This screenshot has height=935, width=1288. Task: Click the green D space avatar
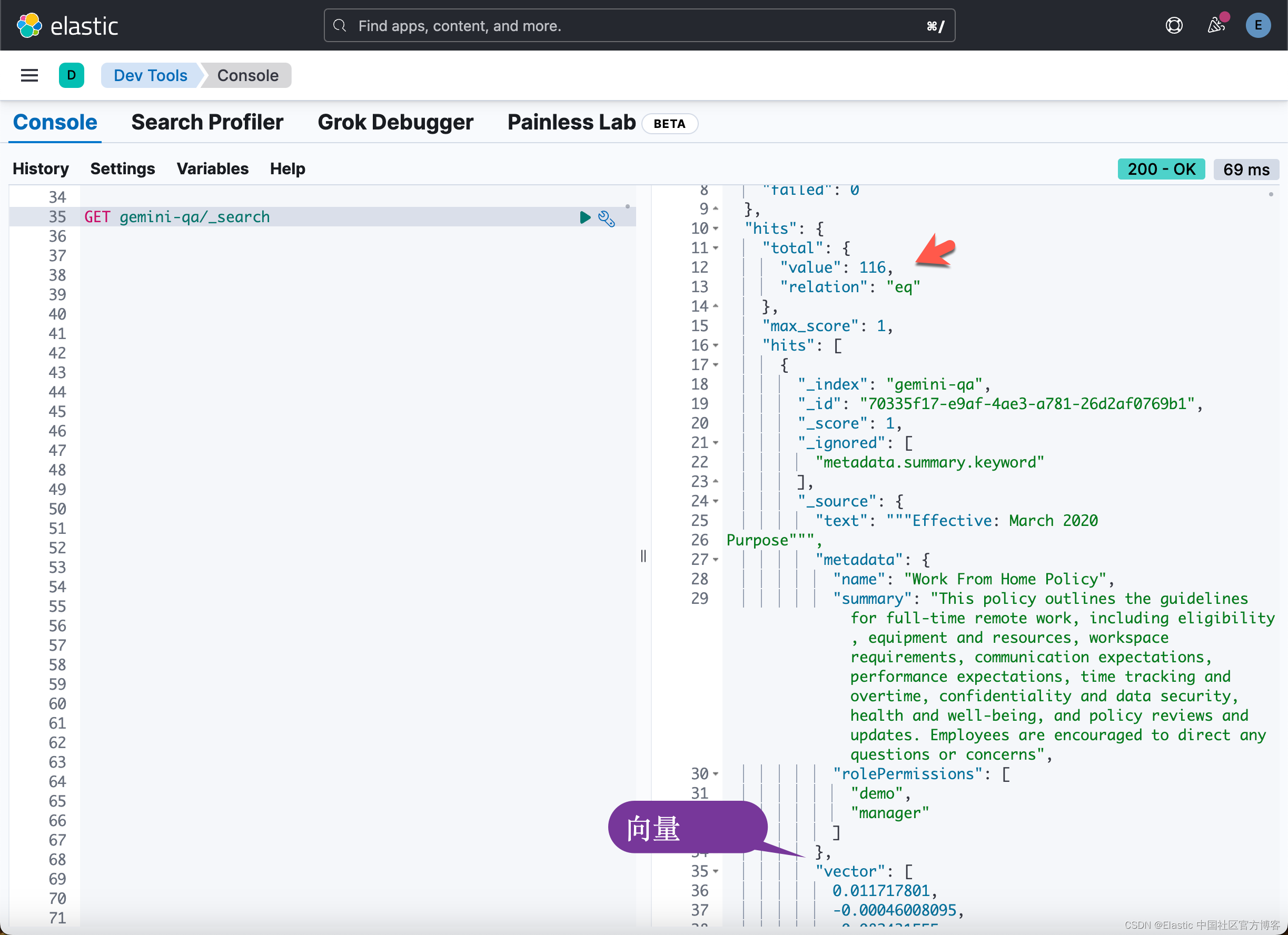coord(72,75)
